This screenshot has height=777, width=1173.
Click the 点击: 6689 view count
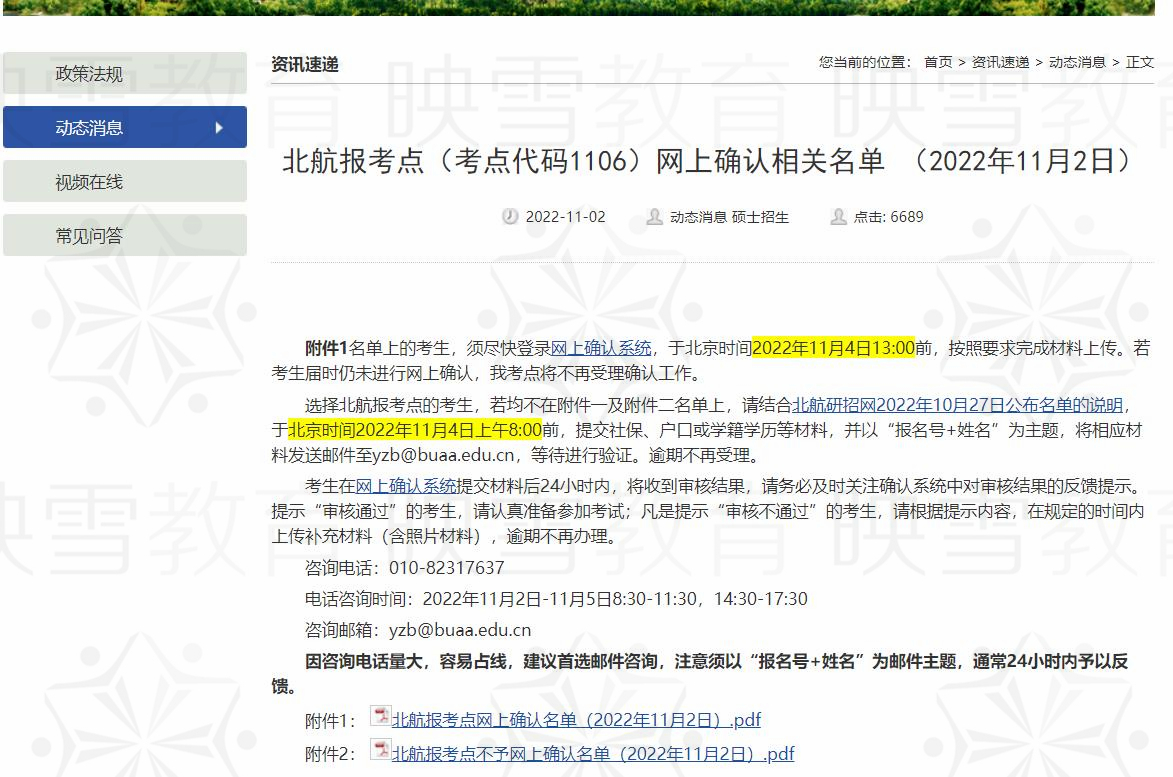click(889, 217)
